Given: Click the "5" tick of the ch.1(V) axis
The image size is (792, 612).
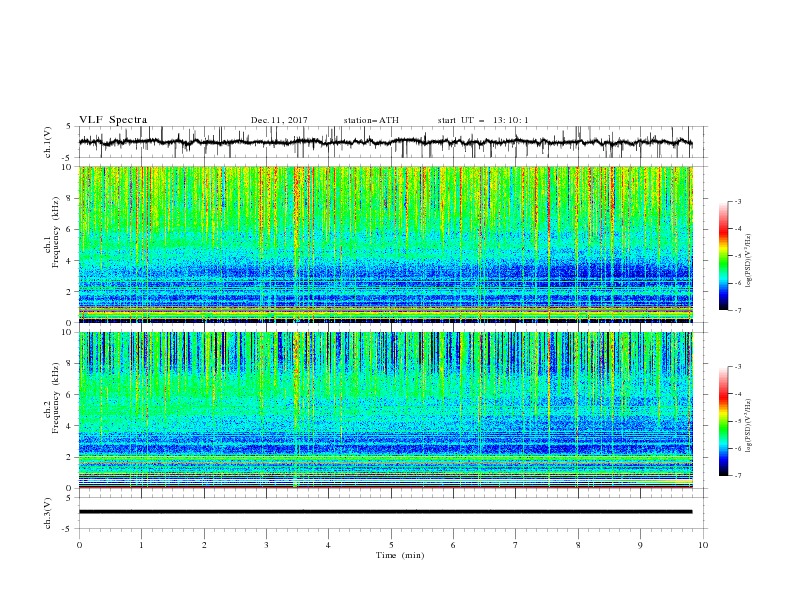Looking at the screenshot, I should coord(71,126).
